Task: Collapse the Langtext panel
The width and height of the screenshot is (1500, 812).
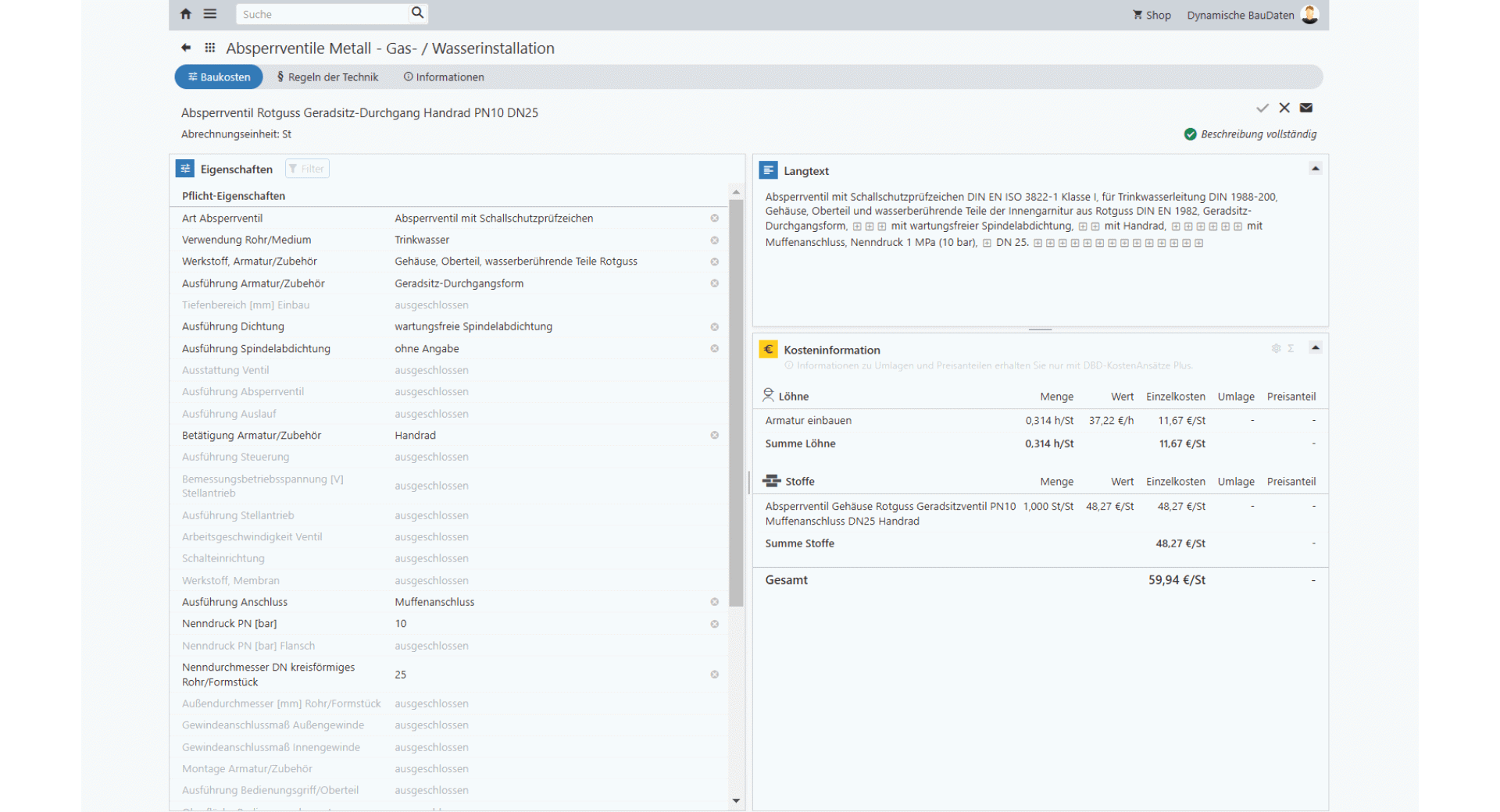Action: coord(1316,169)
